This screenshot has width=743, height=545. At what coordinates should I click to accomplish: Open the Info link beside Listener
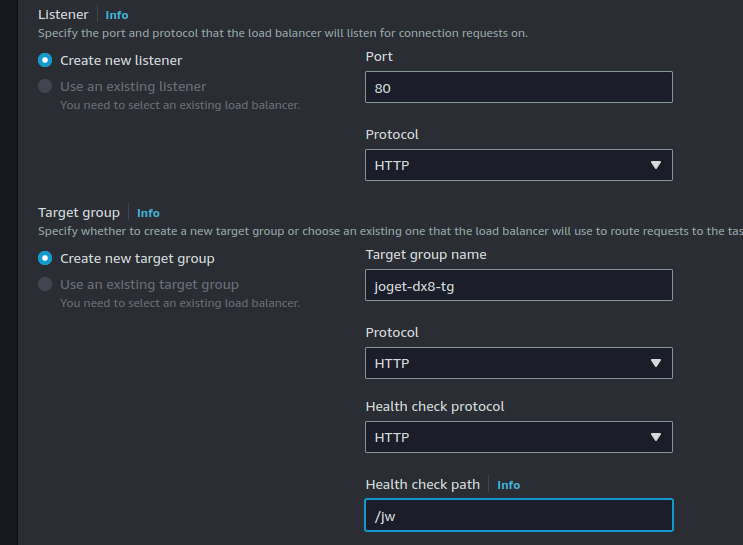[x=117, y=15]
